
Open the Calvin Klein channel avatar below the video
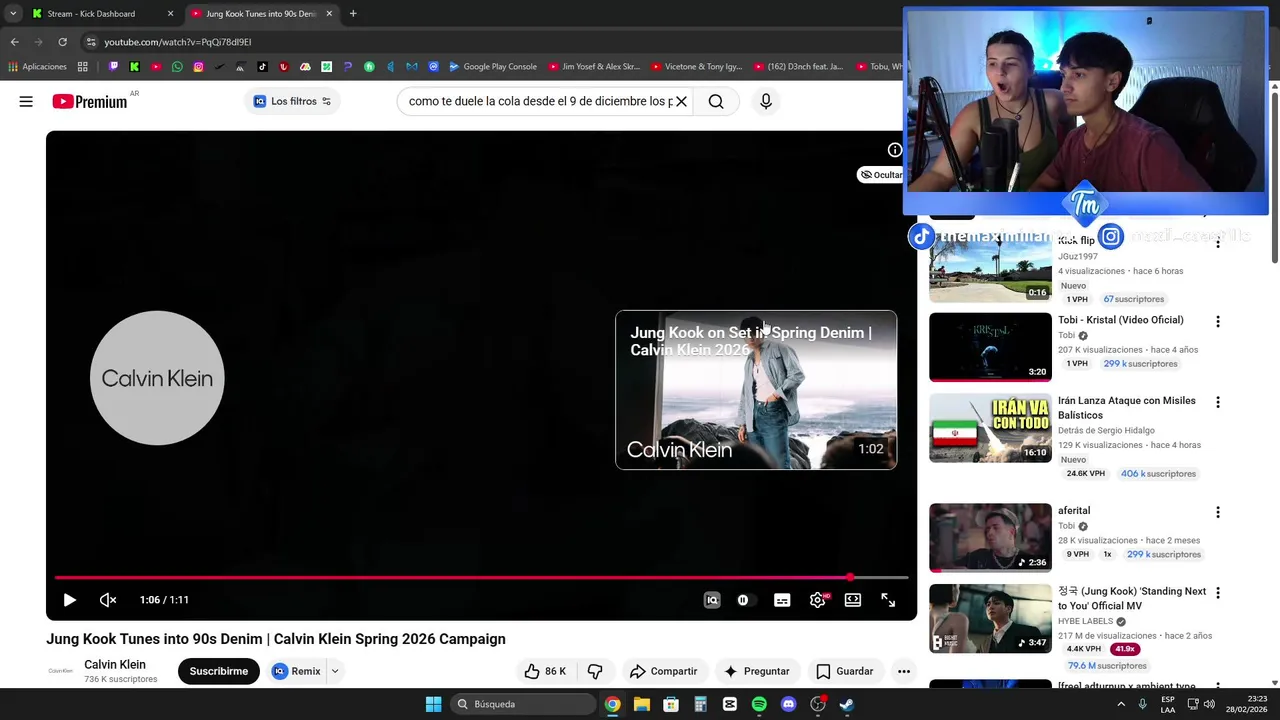click(x=61, y=671)
